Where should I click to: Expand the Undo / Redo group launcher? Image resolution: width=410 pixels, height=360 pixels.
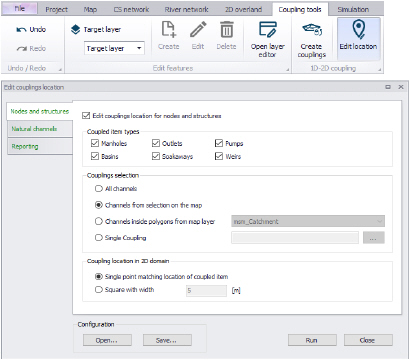tap(60, 69)
